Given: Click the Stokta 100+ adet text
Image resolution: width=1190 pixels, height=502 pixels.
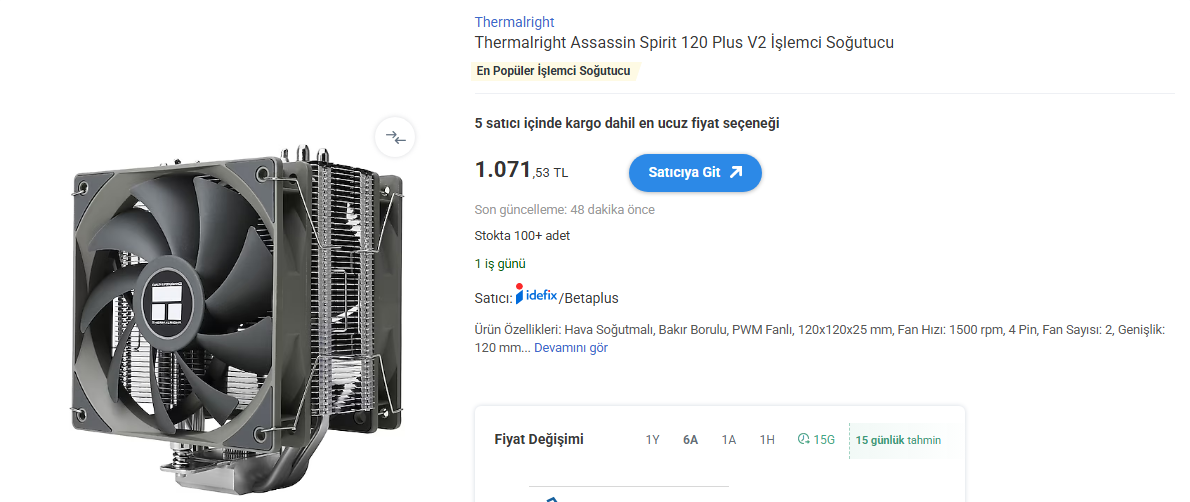Looking at the screenshot, I should pos(522,236).
